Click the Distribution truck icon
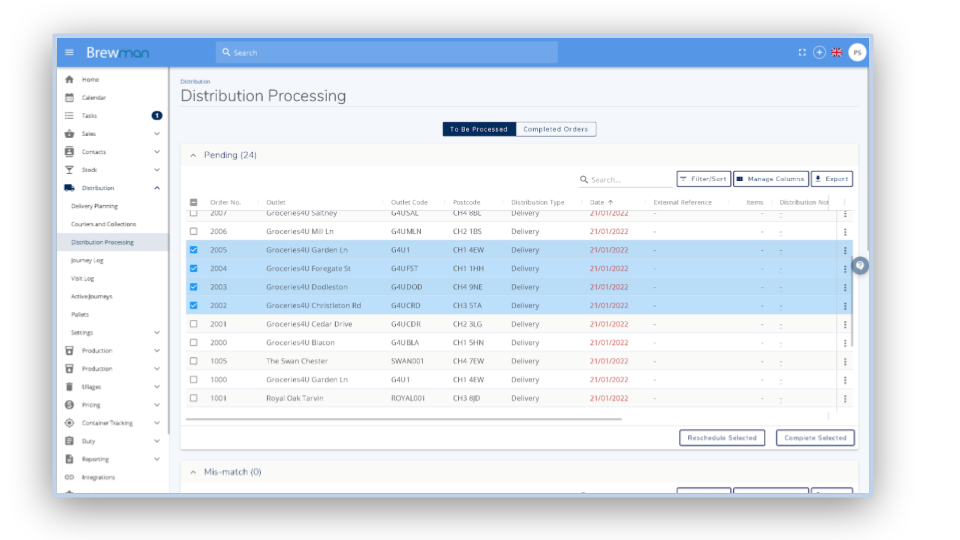This screenshot has width=960, height=540. click(x=69, y=188)
